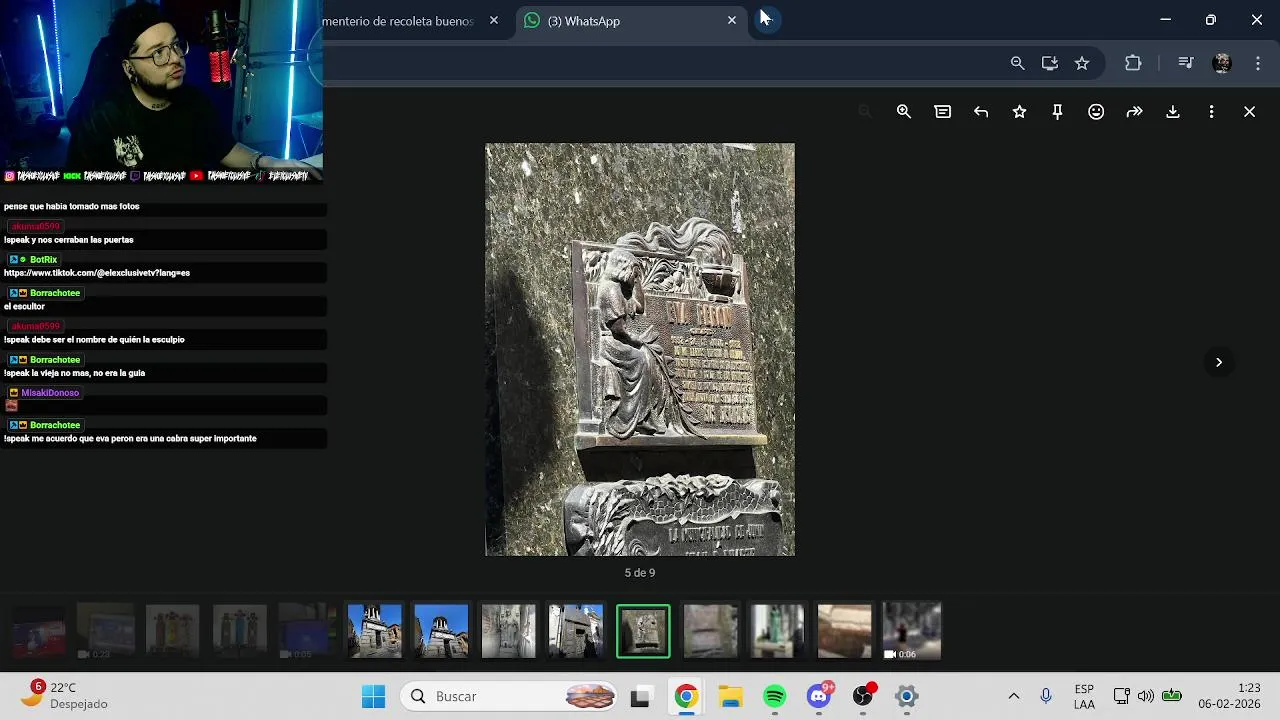Open the Chrome profile avatar
The height and width of the screenshot is (720, 1280).
click(1221, 63)
